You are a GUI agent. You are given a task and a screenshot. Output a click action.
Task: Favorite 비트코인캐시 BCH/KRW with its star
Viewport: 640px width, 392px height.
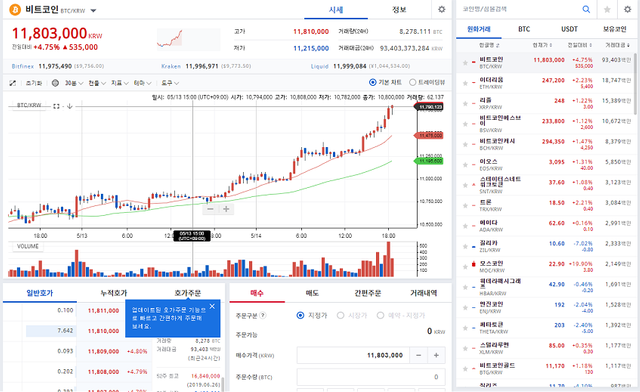465,144
